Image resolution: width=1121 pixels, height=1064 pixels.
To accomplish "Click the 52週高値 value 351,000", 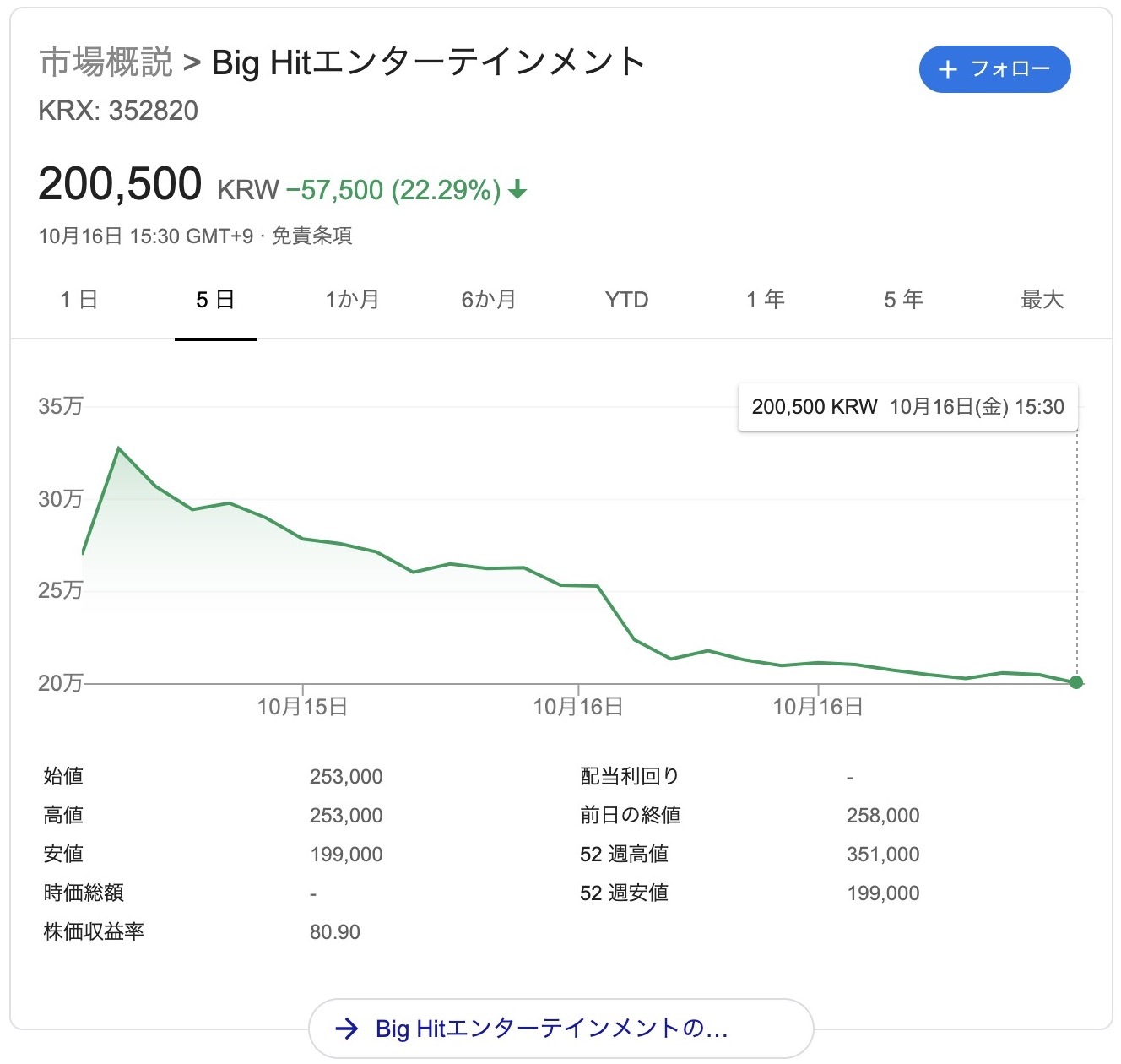I will pos(883,855).
